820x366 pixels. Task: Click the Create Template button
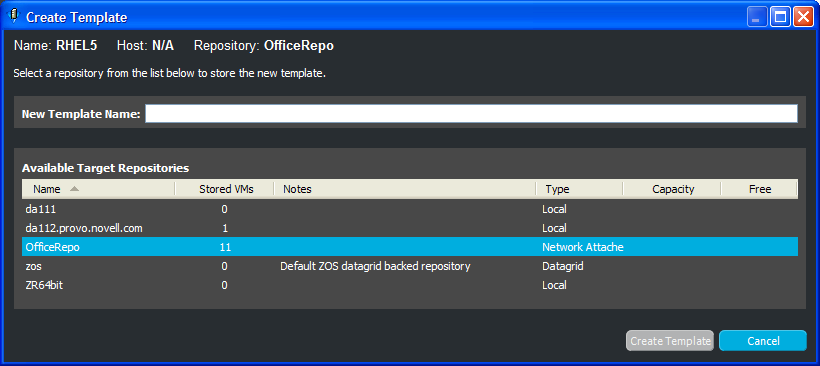(x=670, y=341)
